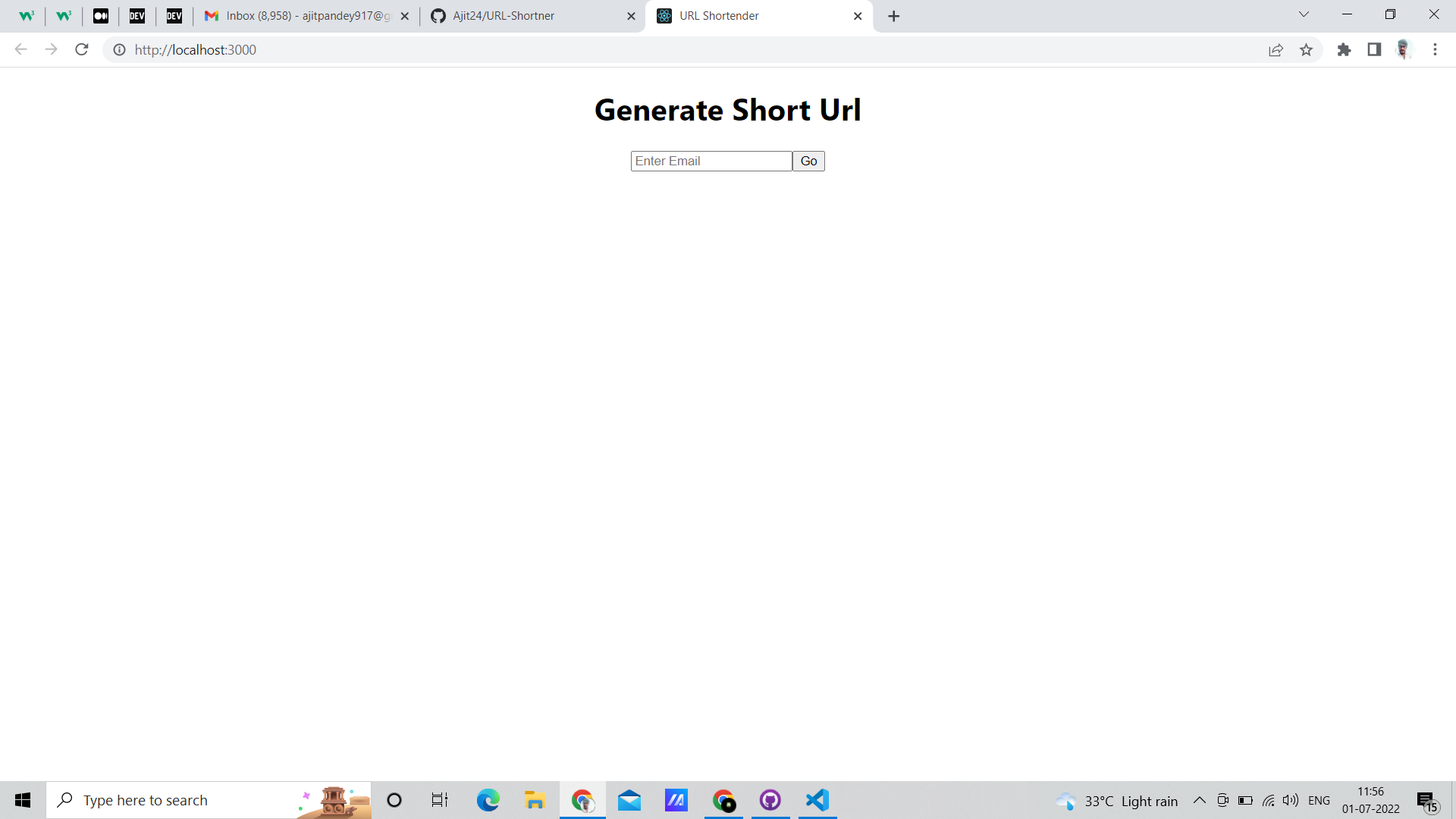Open the Chrome profile avatar
Viewport: 1456px width, 819px height.
pyautogui.click(x=1403, y=49)
